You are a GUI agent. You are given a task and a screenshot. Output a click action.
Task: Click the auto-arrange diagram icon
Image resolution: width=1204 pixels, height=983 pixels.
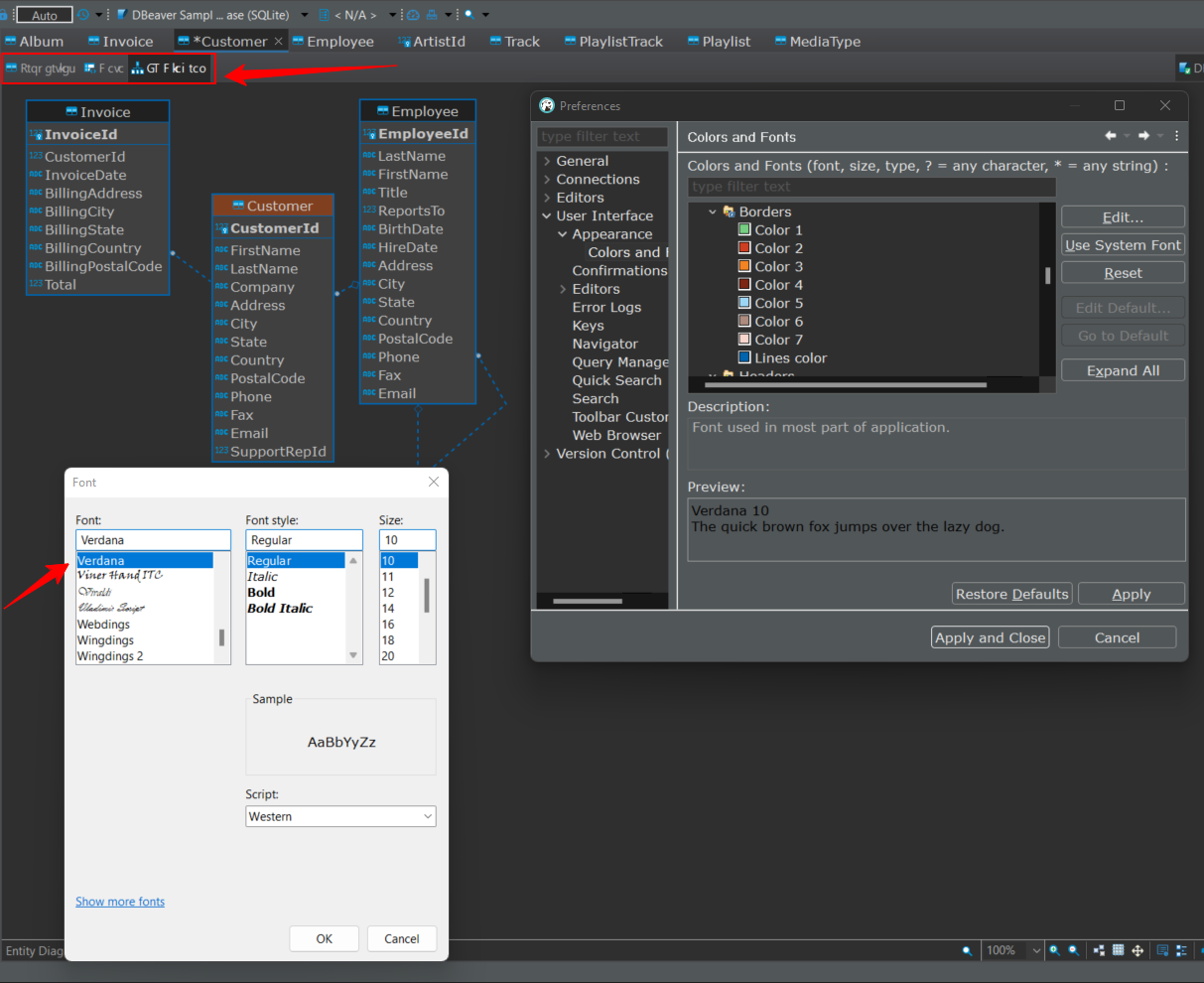(x=1099, y=950)
